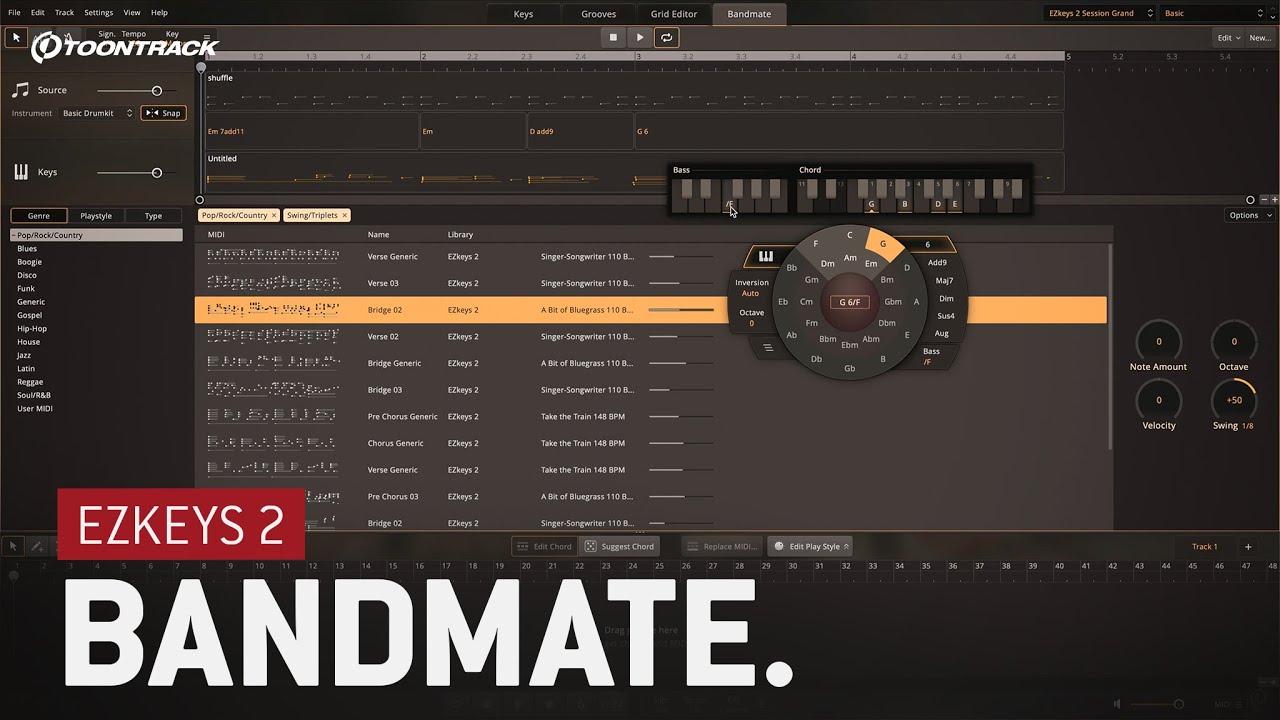Click the Velocity knob
Viewport: 1280px width, 720px height.
point(1159,400)
